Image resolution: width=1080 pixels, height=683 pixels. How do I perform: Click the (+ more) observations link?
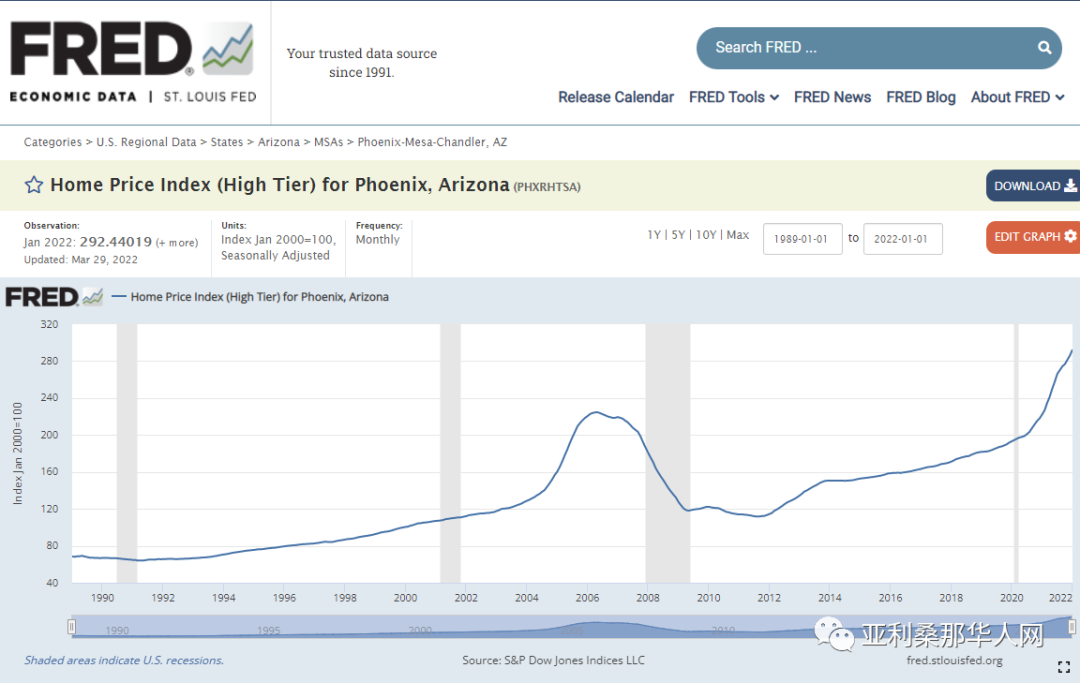click(177, 243)
